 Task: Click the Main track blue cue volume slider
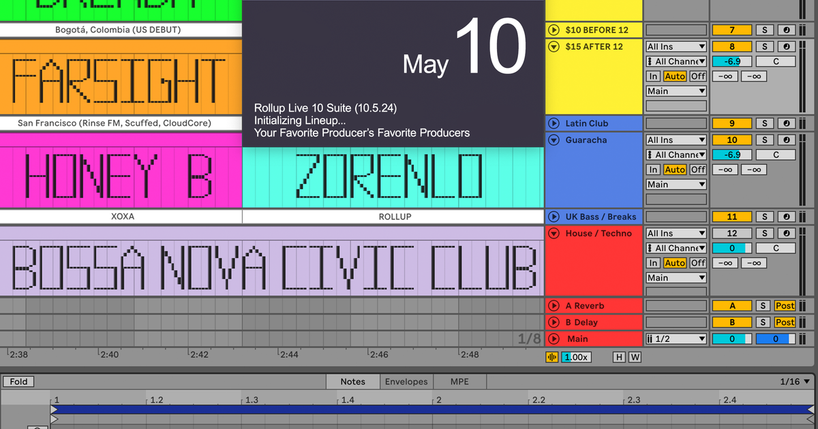click(776, 339)
